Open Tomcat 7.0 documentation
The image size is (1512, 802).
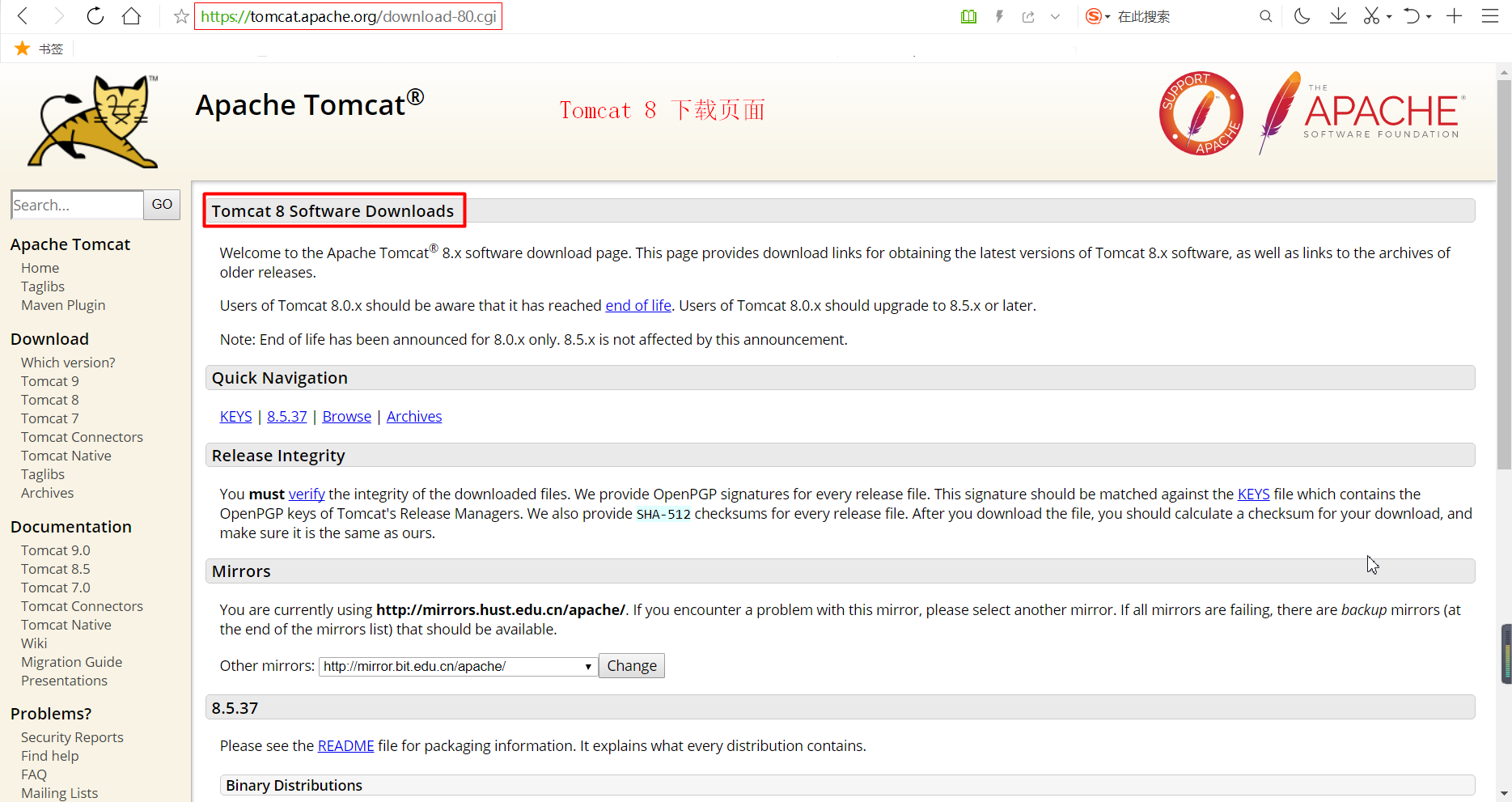tap(56, 588)
